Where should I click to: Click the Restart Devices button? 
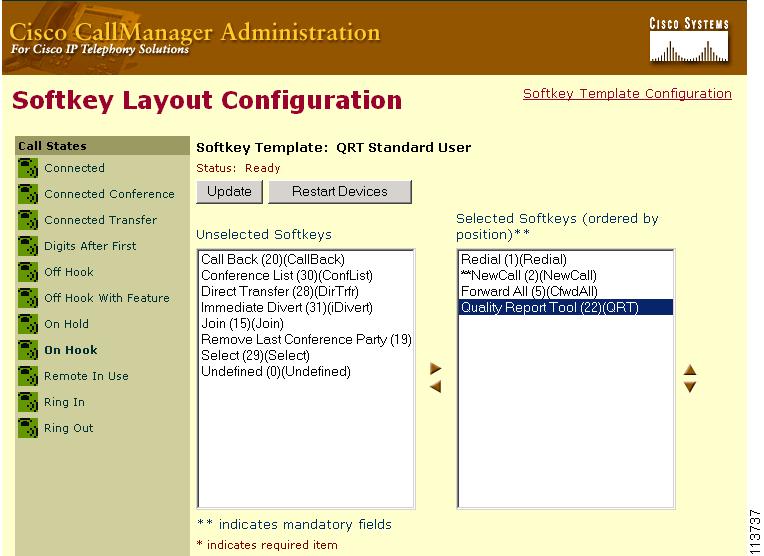click(340, 192)
